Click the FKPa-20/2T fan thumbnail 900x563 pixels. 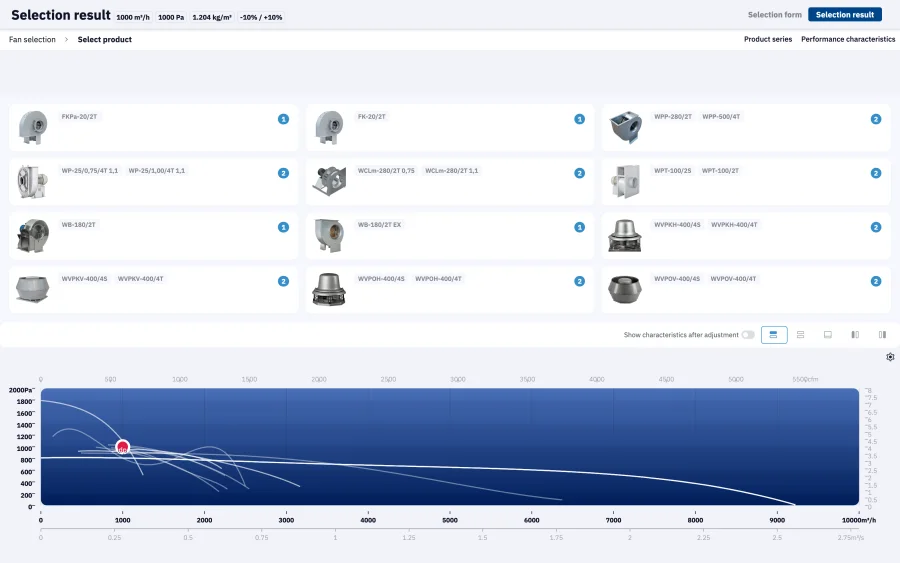click(33, 127)
